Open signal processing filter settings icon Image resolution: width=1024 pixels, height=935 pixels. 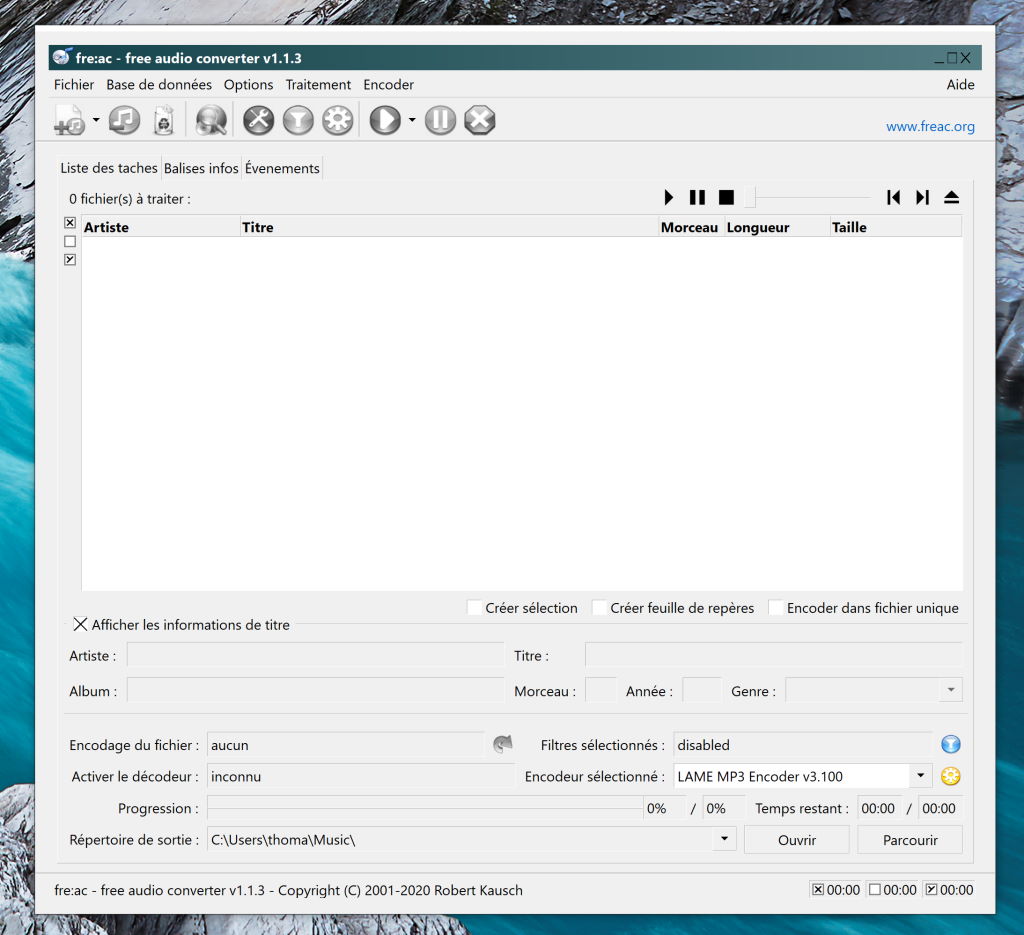pyautogui.click(x=298, y=120)
